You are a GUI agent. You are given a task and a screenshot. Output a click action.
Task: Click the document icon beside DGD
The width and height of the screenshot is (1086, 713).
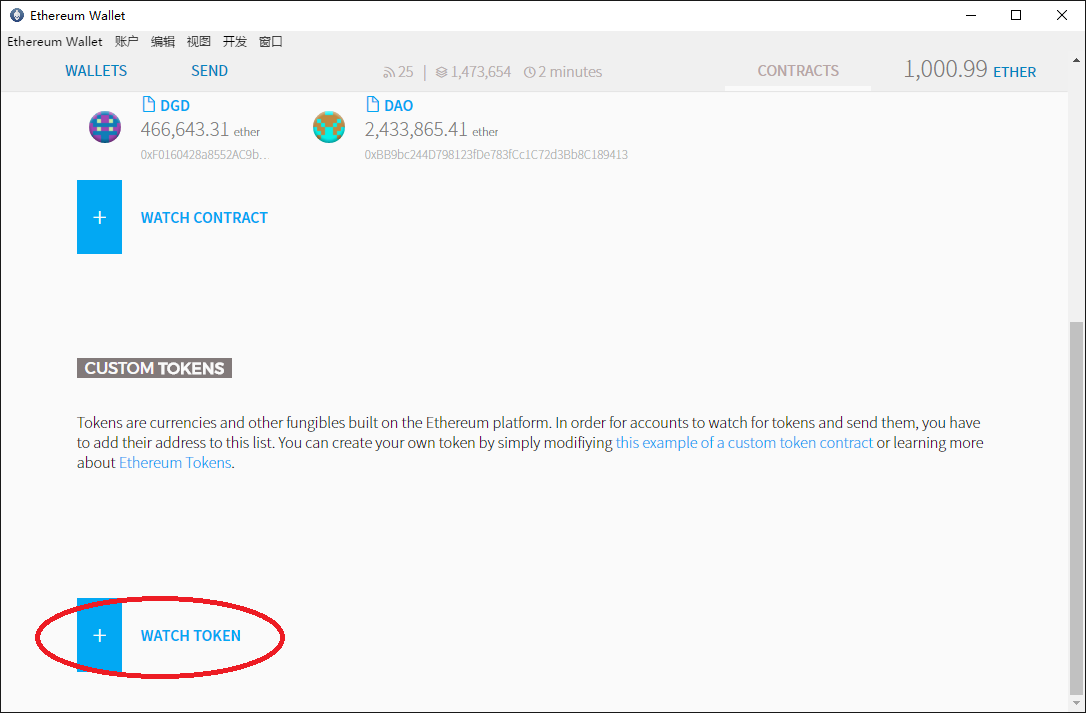click(x=148, y=105)
